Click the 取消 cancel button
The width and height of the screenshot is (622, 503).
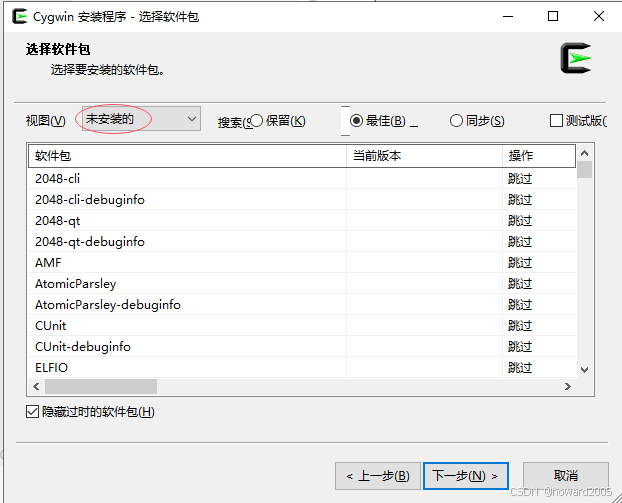click(566, 476)
